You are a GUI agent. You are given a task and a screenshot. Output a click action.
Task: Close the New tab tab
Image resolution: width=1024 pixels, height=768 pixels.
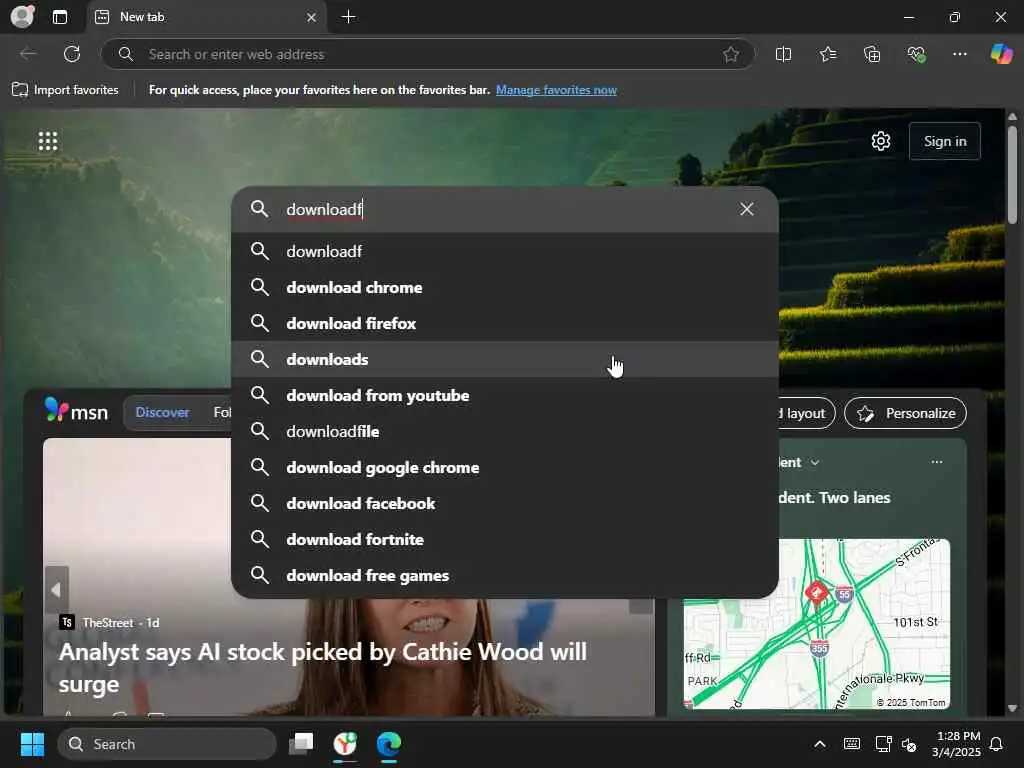point(312,18)
